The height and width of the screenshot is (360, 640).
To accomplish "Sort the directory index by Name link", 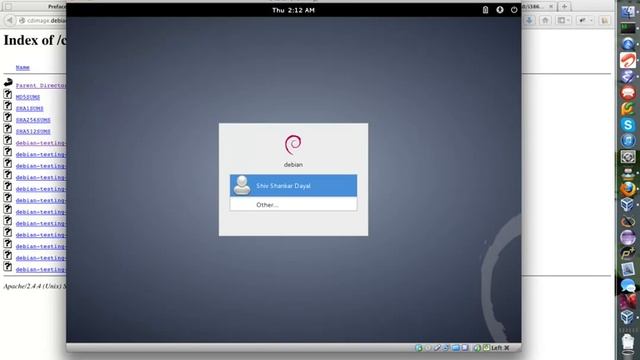I will tap(23, 67).
